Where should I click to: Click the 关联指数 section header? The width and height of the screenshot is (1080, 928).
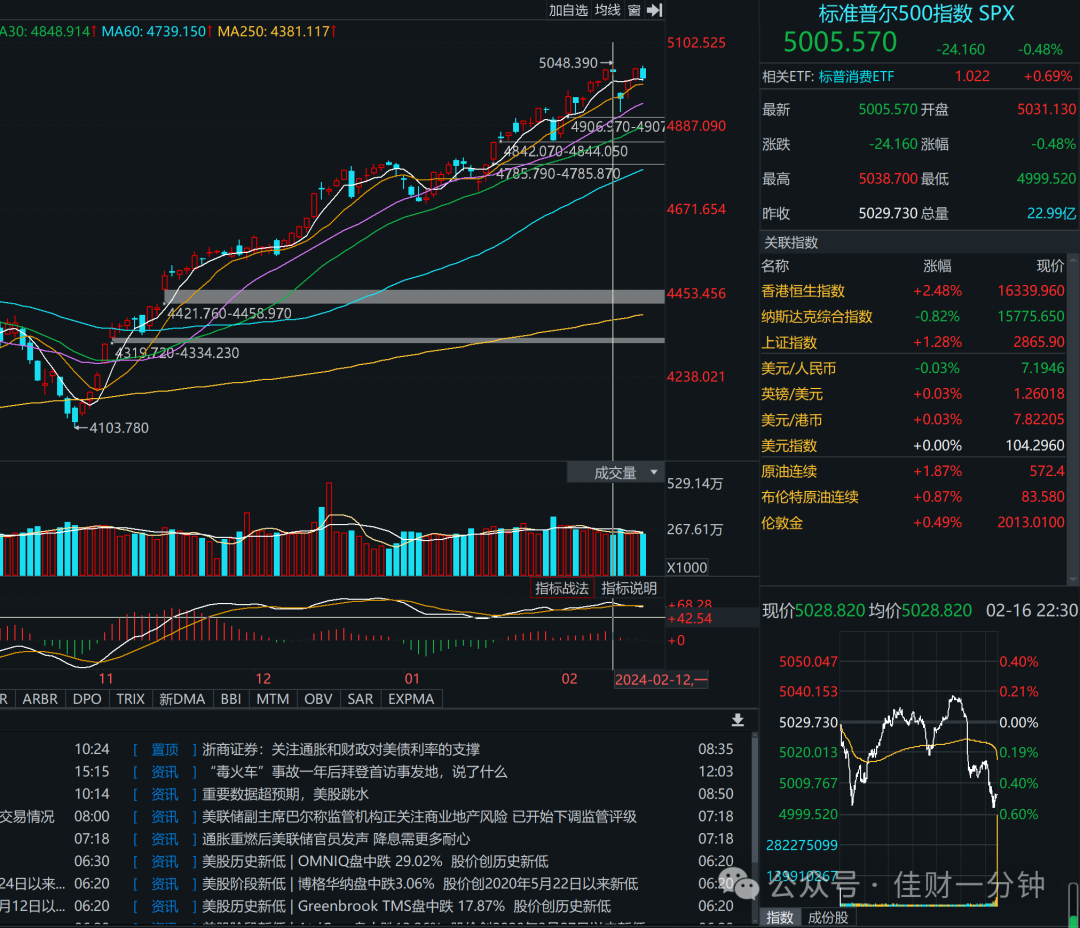click(791, 243)
